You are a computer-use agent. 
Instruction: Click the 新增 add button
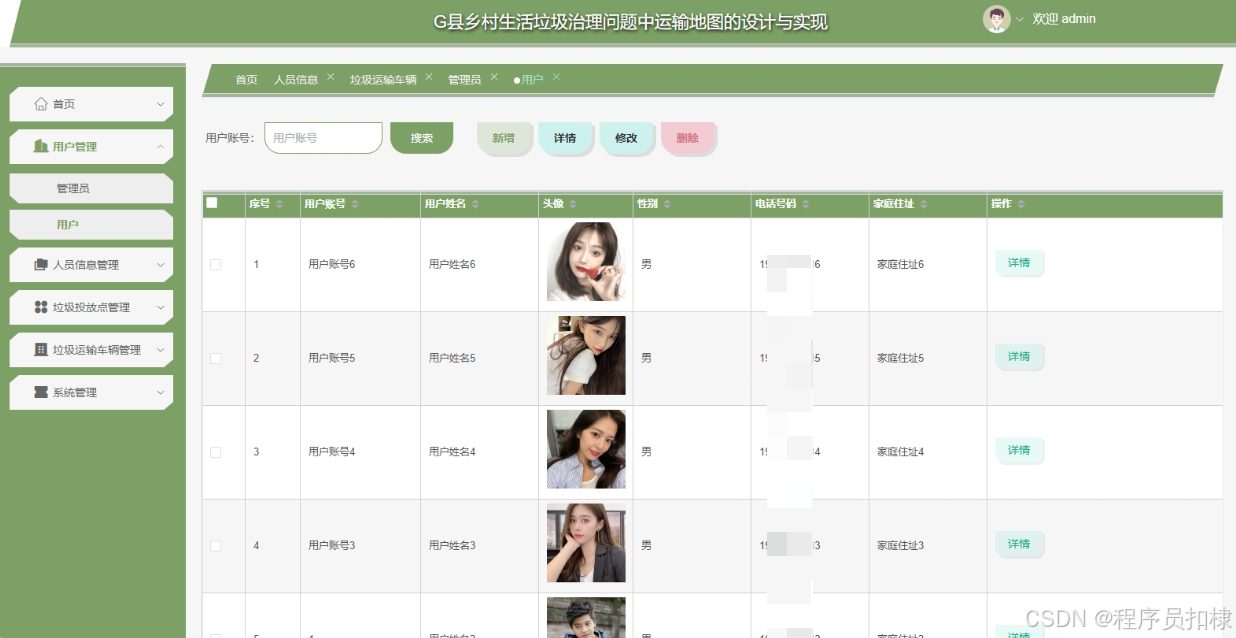click(503, 138)
